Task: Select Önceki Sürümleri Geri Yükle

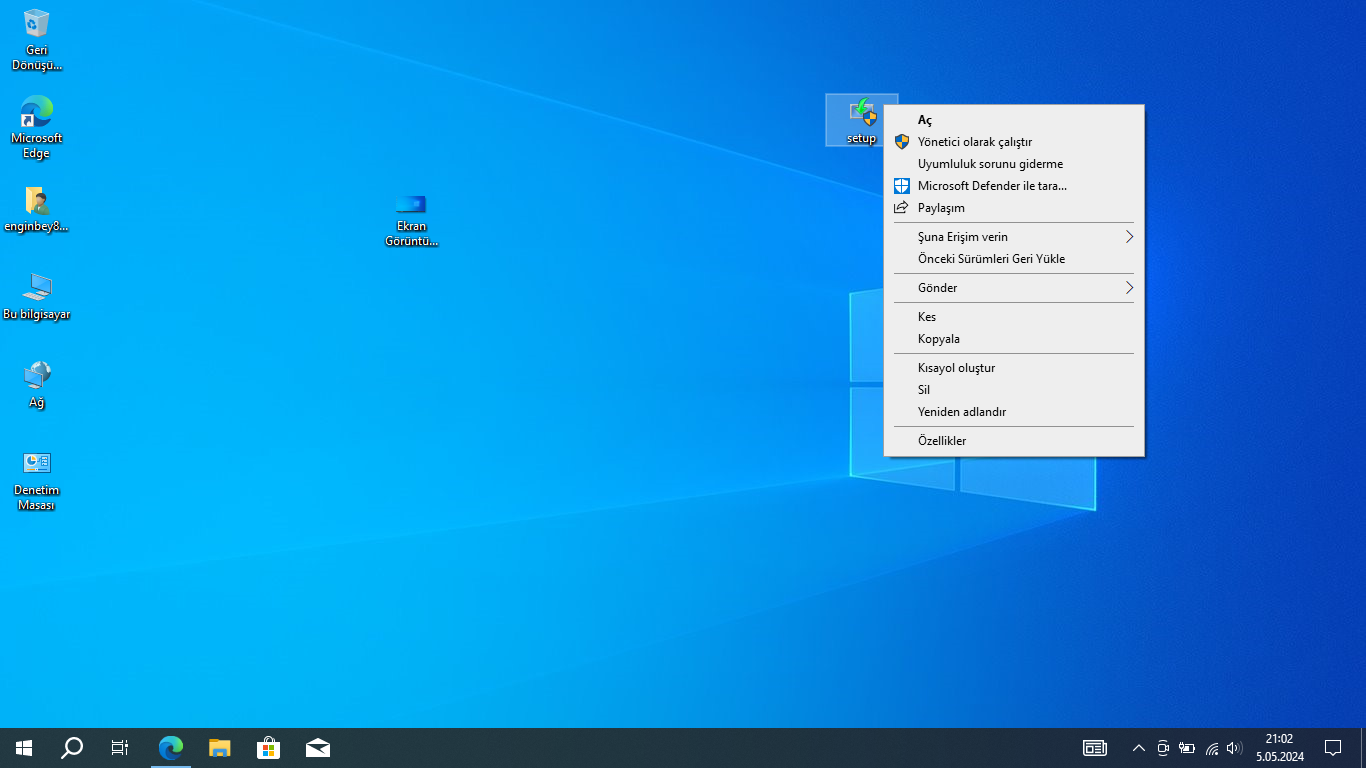Action: tap(1014, 259)
